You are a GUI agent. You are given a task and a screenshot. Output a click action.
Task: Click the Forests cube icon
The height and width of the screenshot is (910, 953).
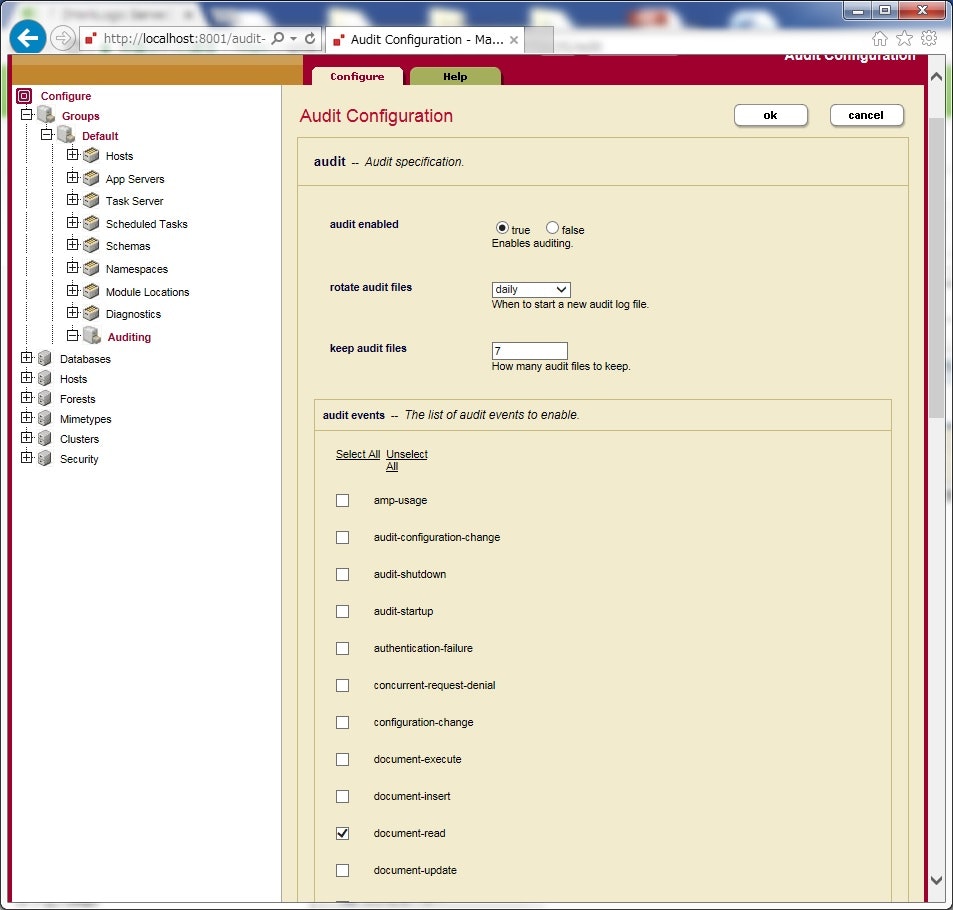tap(44, 398)
